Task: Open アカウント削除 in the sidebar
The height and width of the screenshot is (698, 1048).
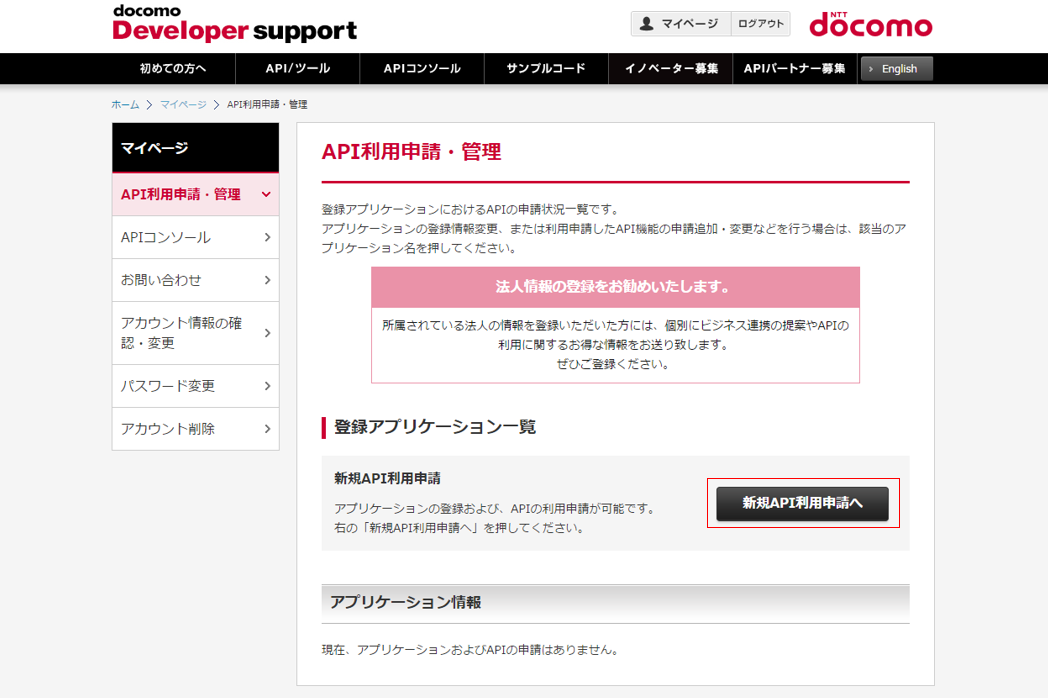Action: (195, 429)
